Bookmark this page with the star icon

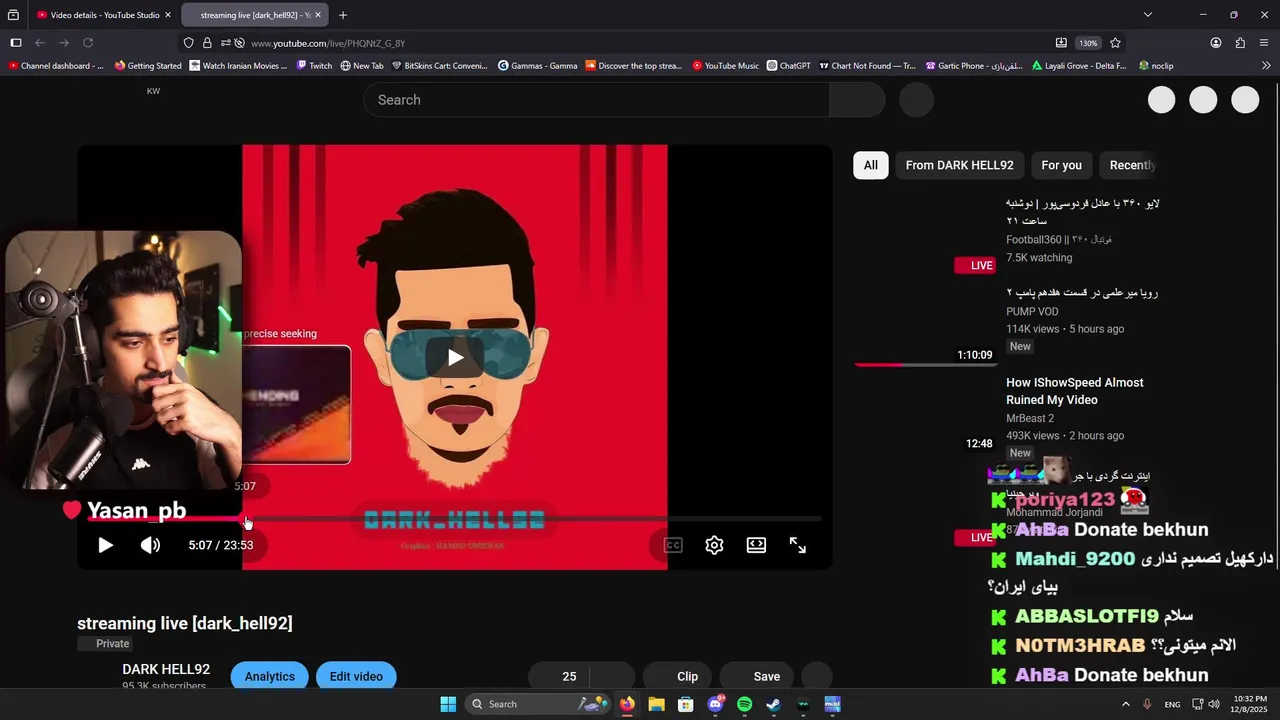pos(1115,43)
